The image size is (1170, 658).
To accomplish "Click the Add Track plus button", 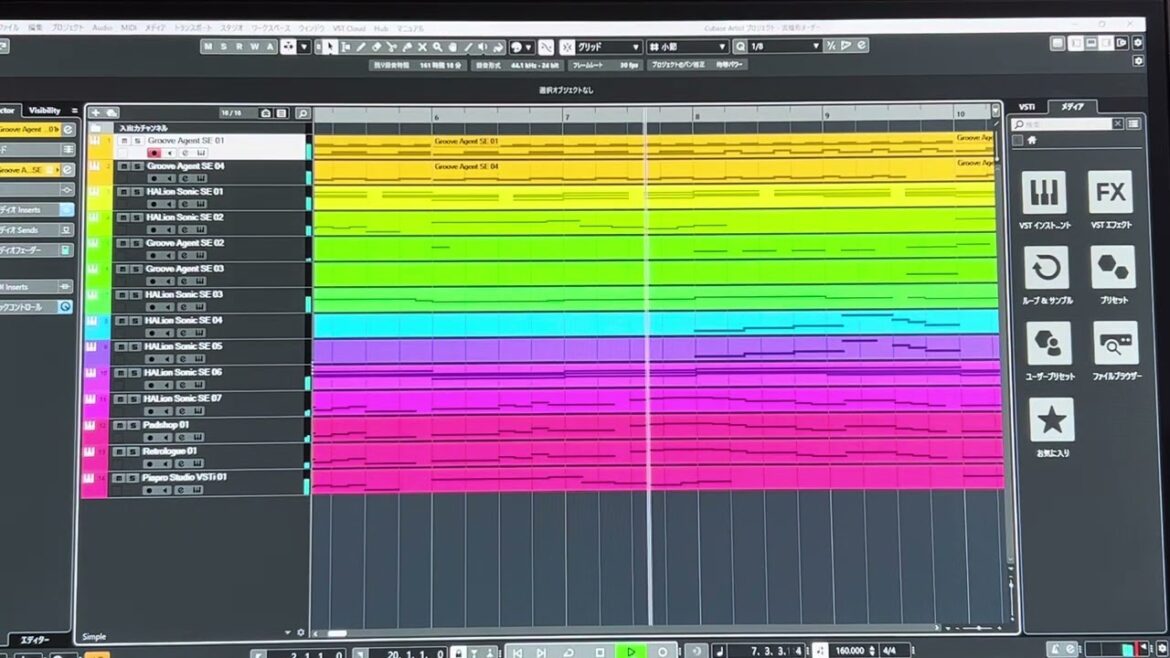I will point(96,113).
